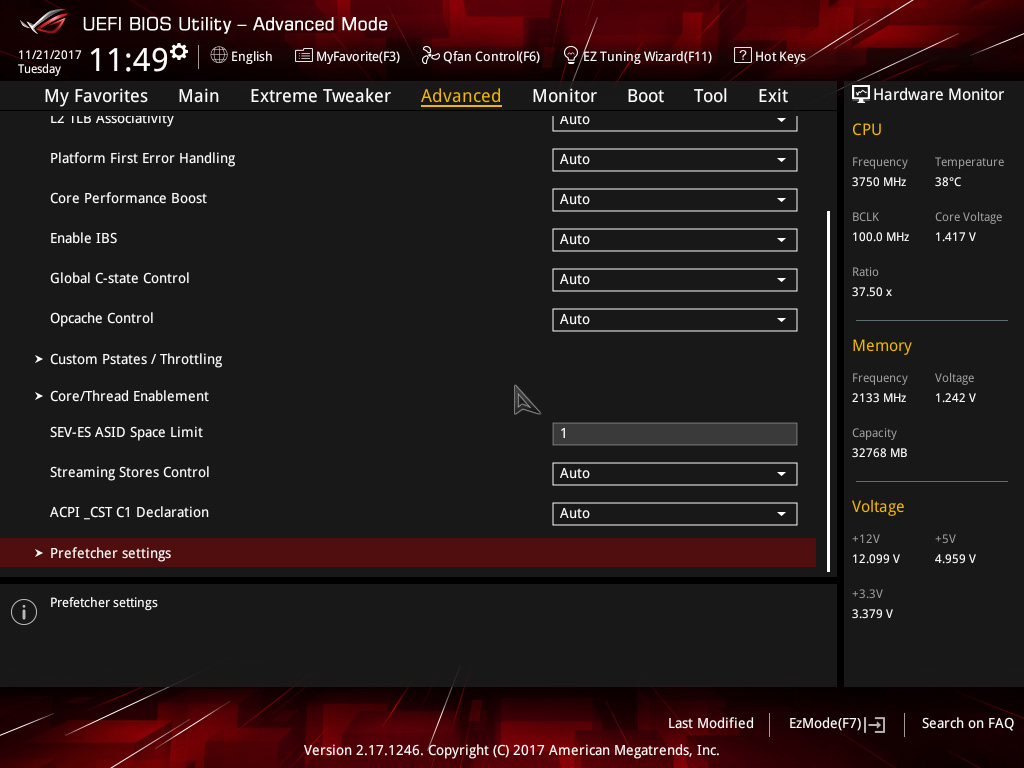The image size is (1024, 768).
Task: Click the +3.3V 3.379 V reading
Action: (x=872, y=613)
